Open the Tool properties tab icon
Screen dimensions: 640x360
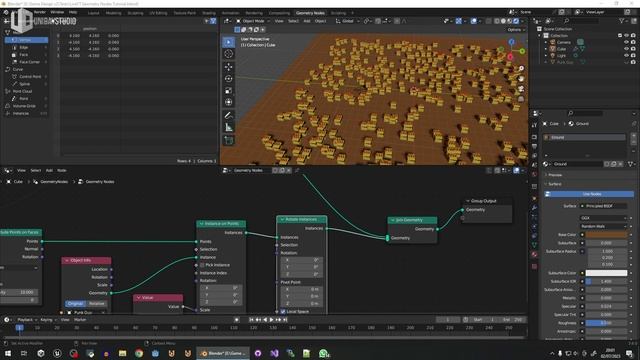(534, 125)
